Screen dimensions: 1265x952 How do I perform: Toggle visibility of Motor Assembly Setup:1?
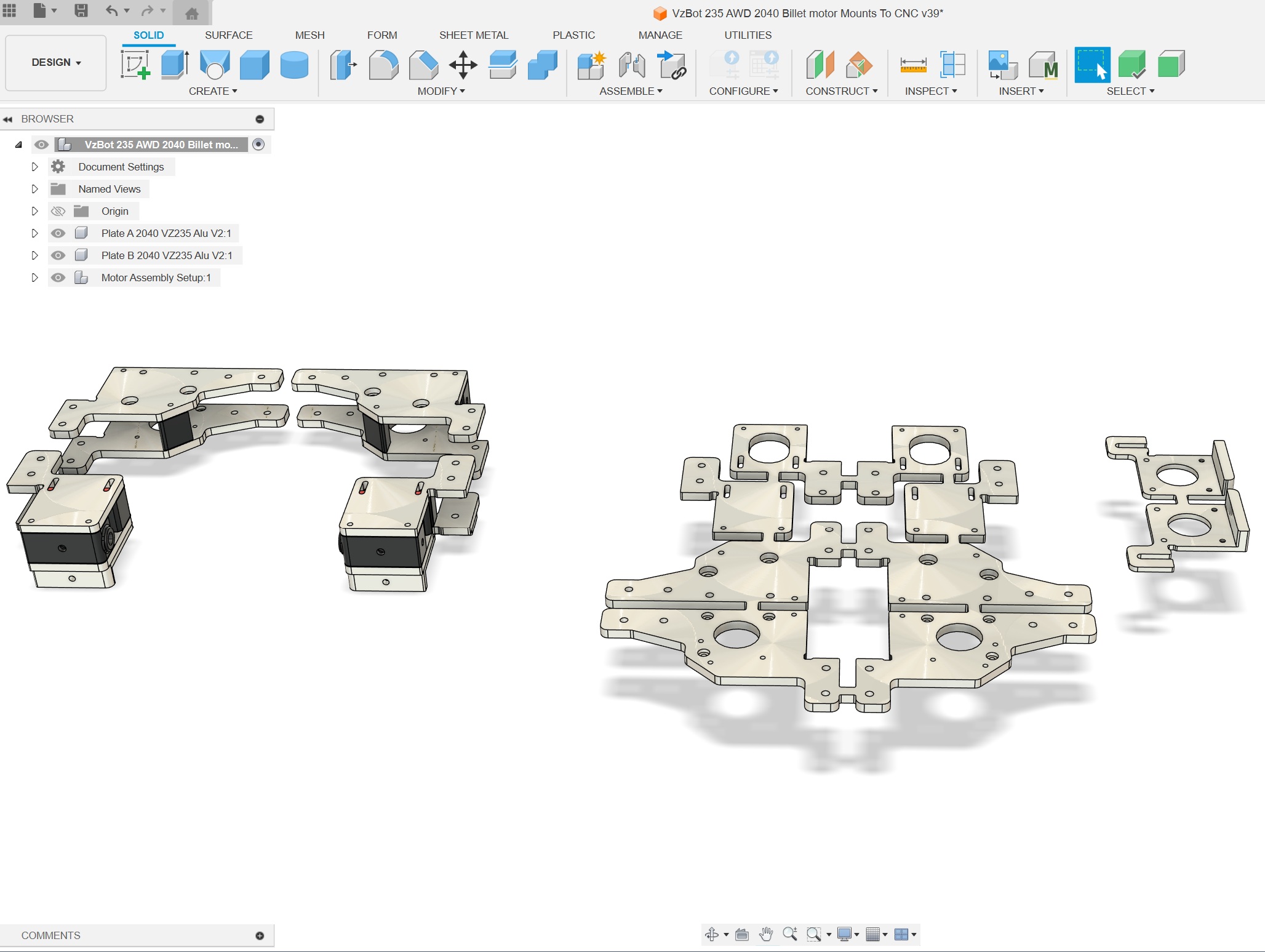58,278
